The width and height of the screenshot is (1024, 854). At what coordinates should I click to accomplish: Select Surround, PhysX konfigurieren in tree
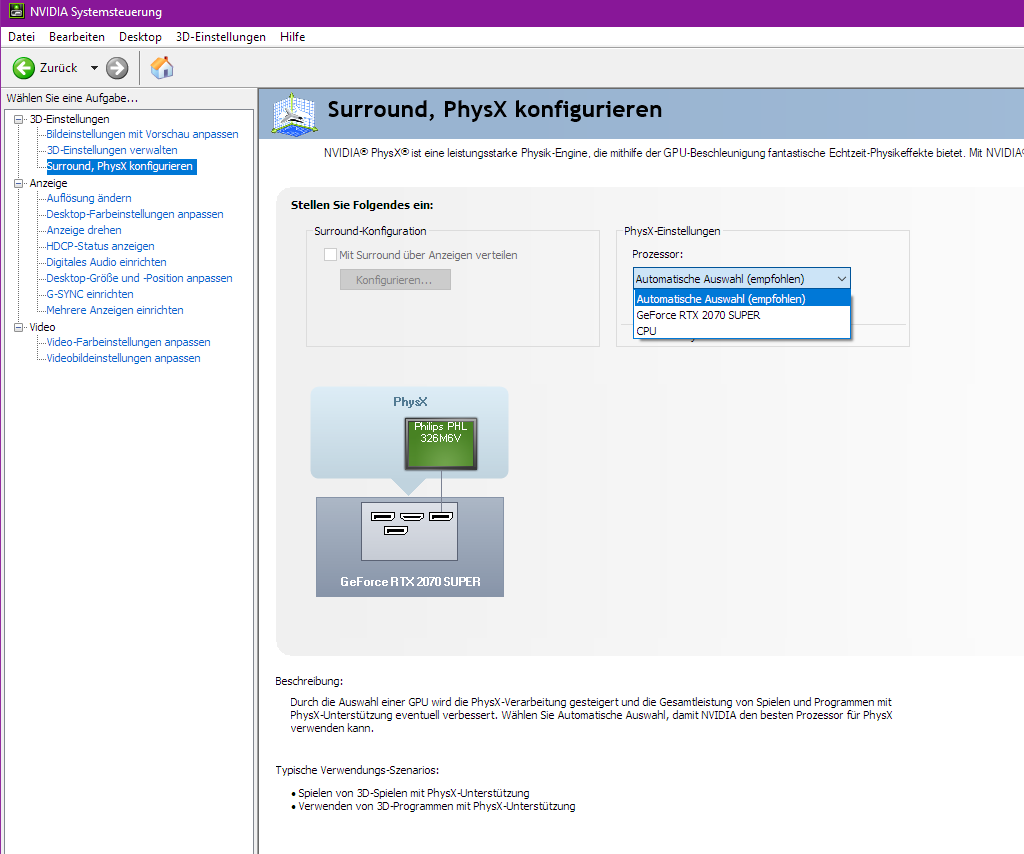pyautogui.click(x=120, y=166)
